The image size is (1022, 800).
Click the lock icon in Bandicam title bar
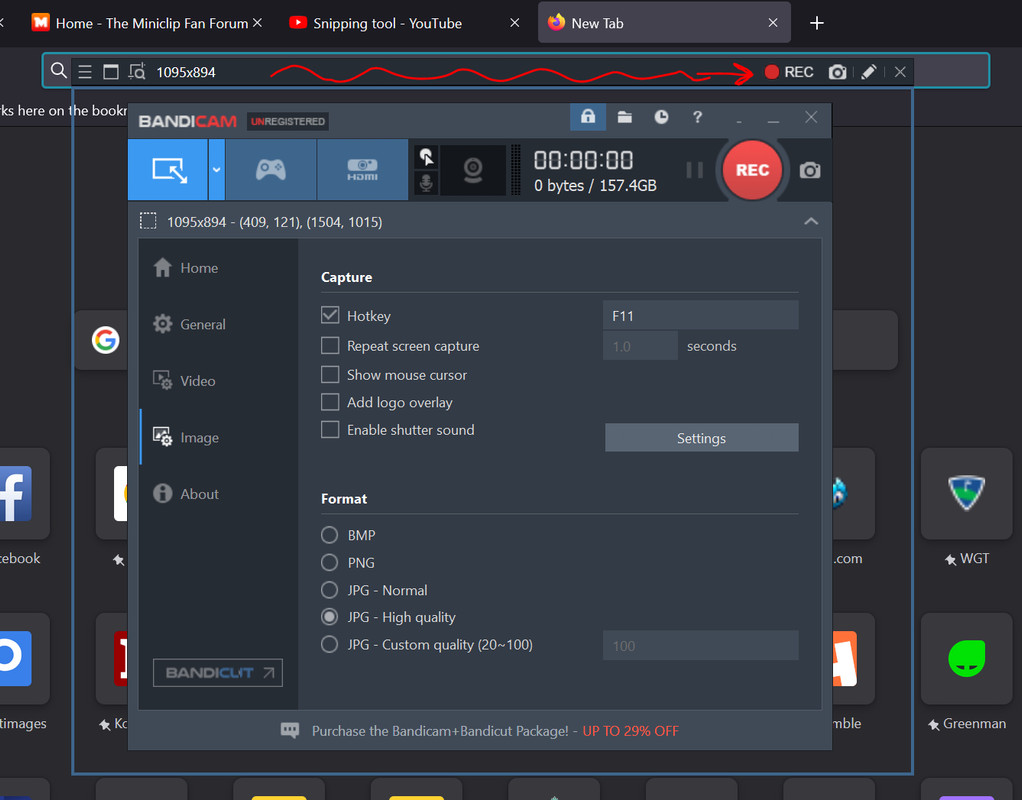588,117
